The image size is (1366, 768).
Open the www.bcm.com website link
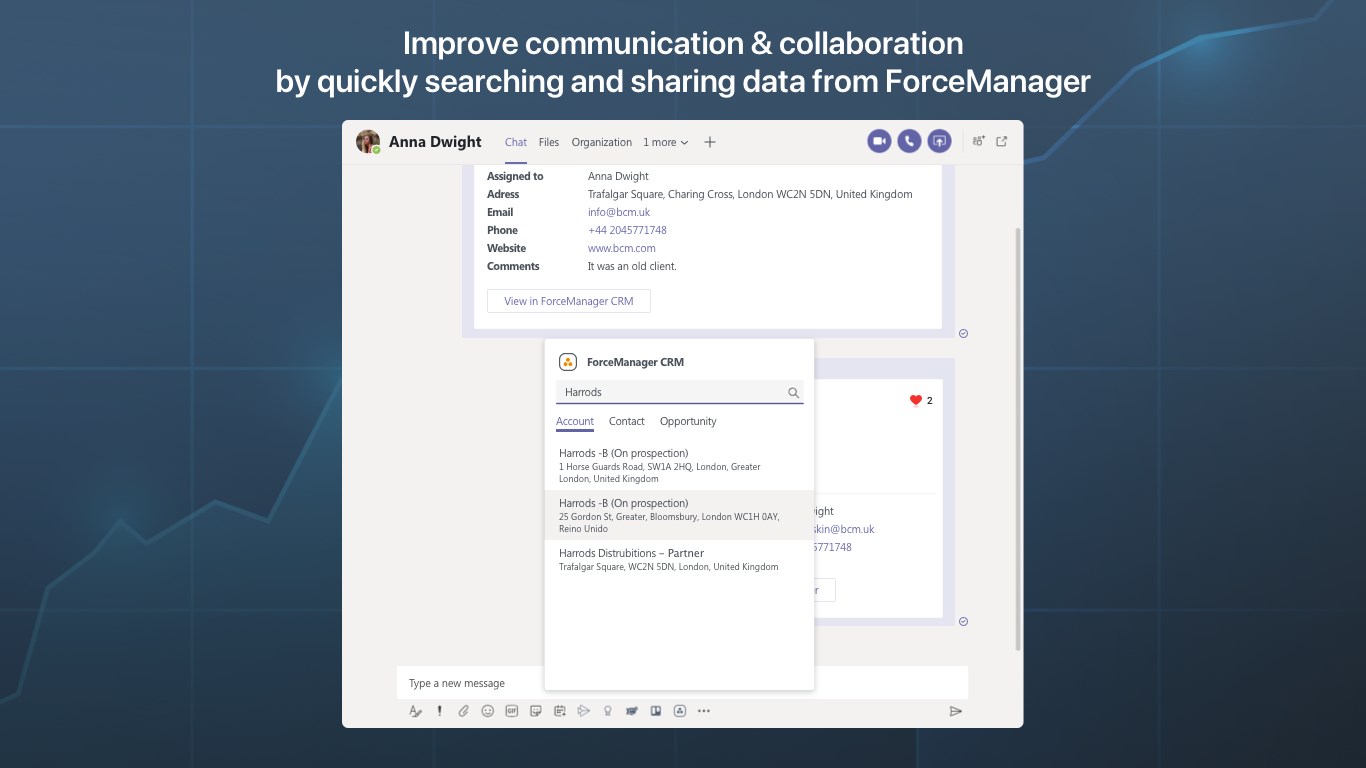tap(622, 248)
